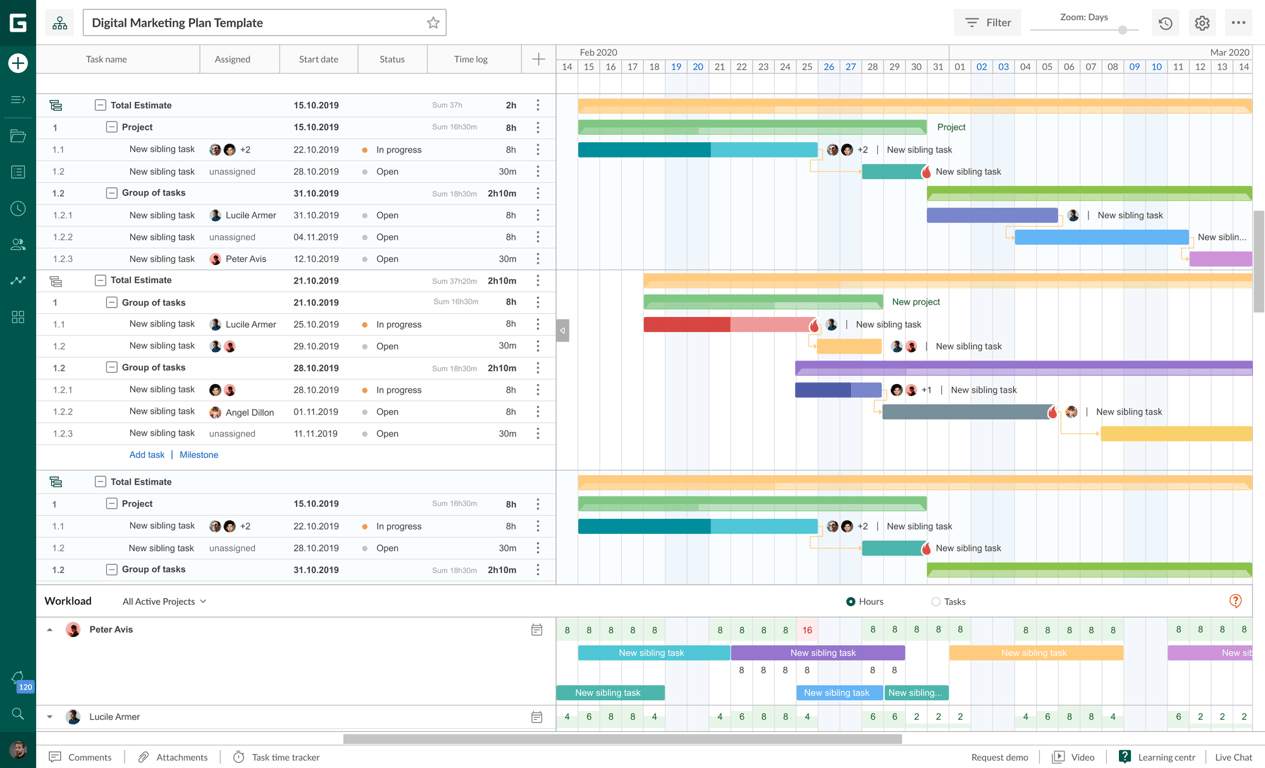
Task: Click the Add task link
Action: click(146, 454)
